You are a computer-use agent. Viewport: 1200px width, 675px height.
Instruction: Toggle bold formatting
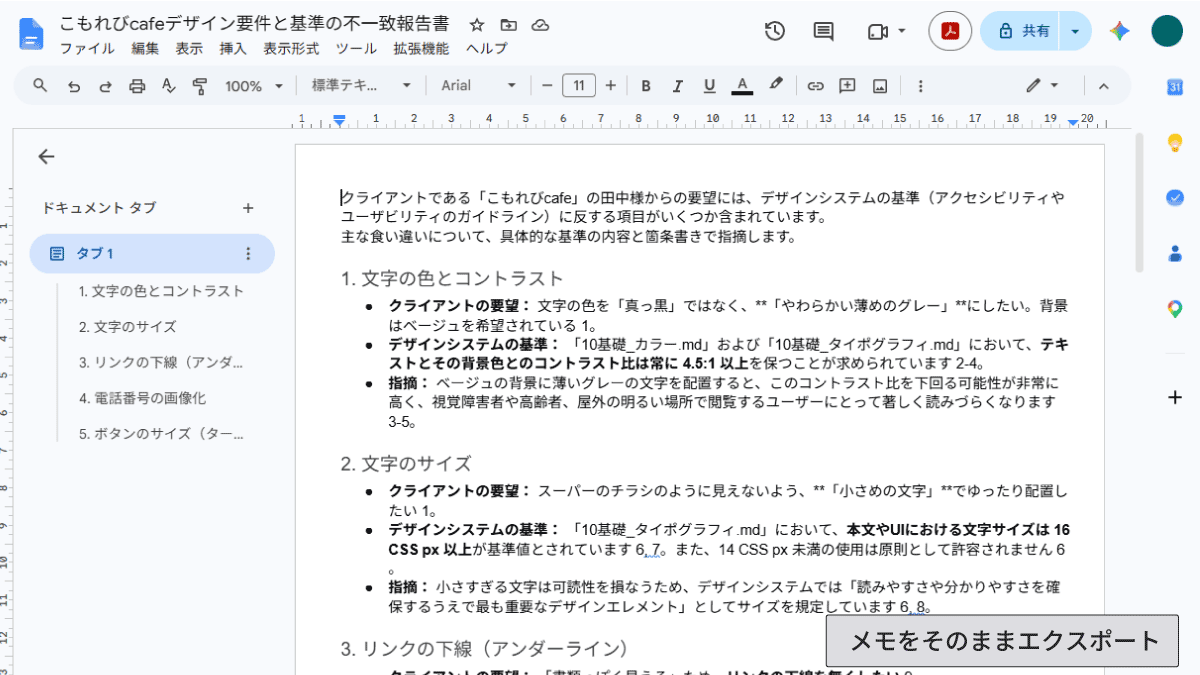[646, 86]
